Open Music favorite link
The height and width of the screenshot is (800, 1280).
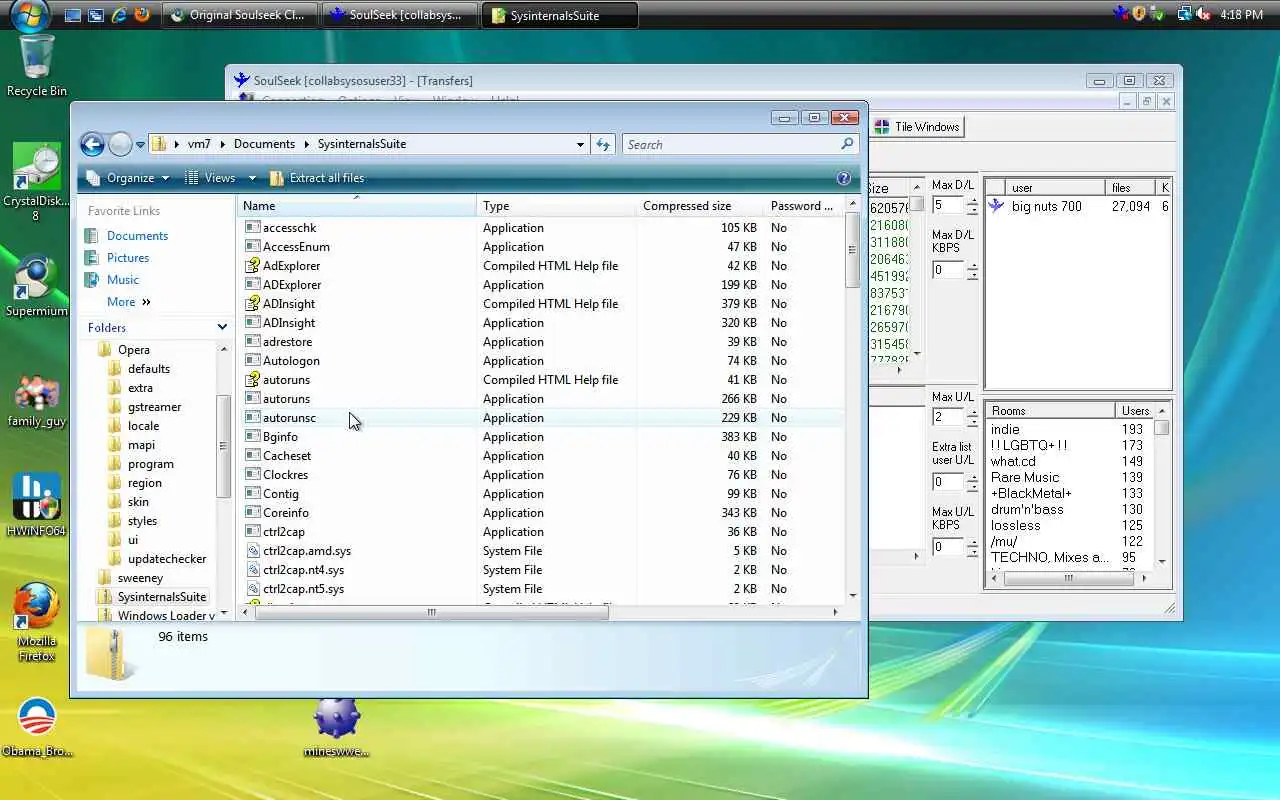click(123, 280)
